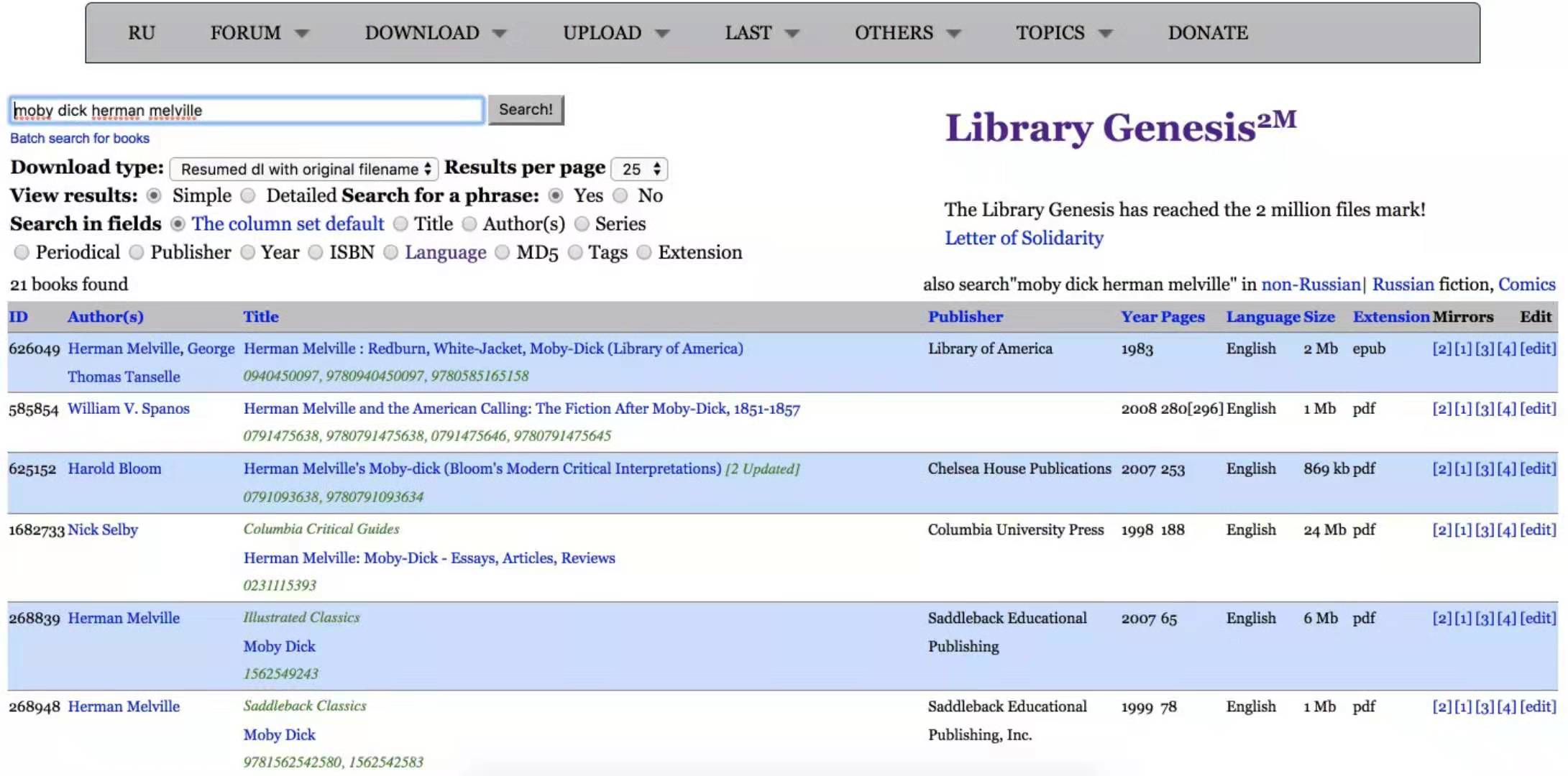This screenshot has width=1568, height=776.
Task: Open the TOPICS navigation menu
Action: point(1064,33)
